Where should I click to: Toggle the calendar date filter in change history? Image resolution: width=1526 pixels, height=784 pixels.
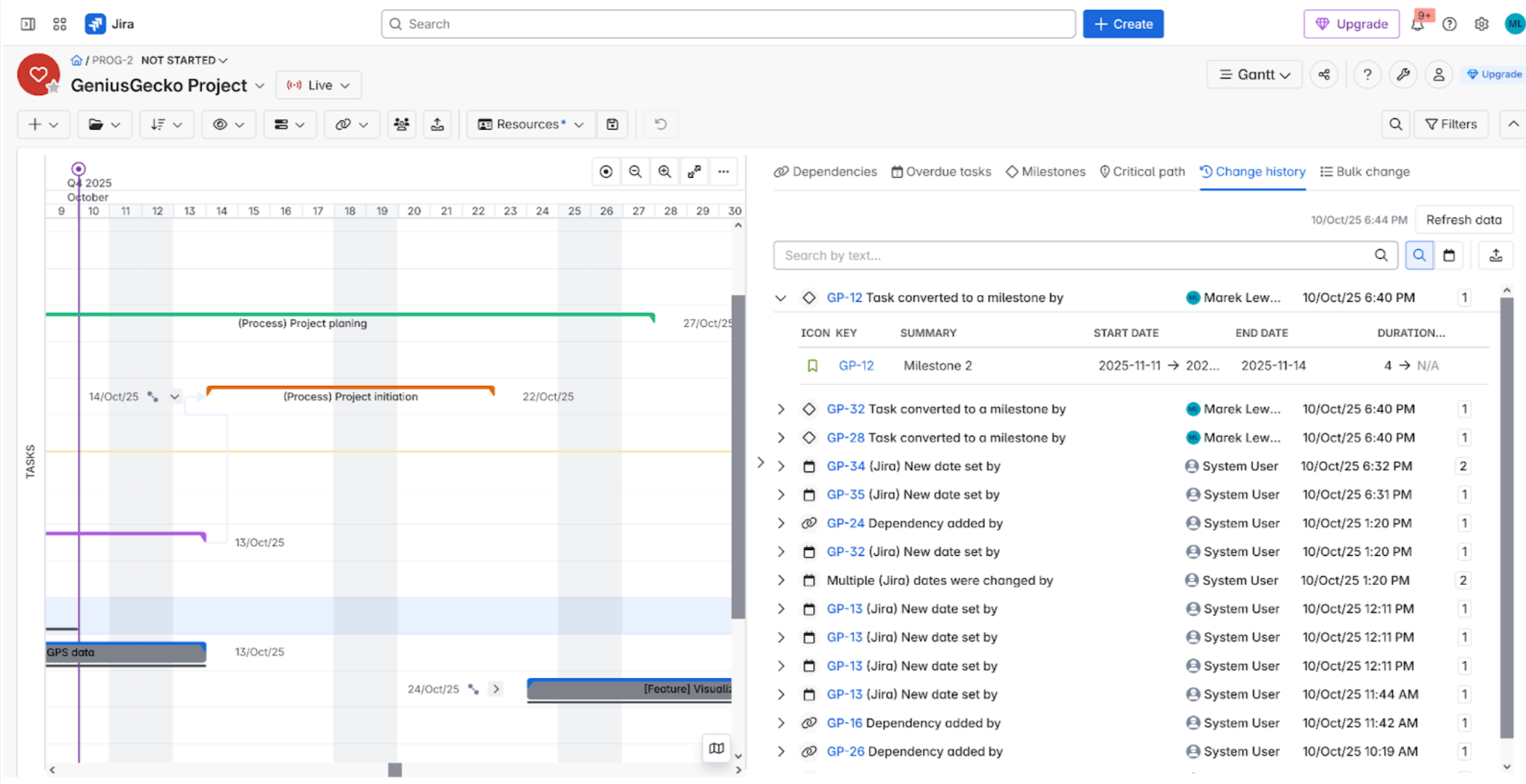point(1449,255)
